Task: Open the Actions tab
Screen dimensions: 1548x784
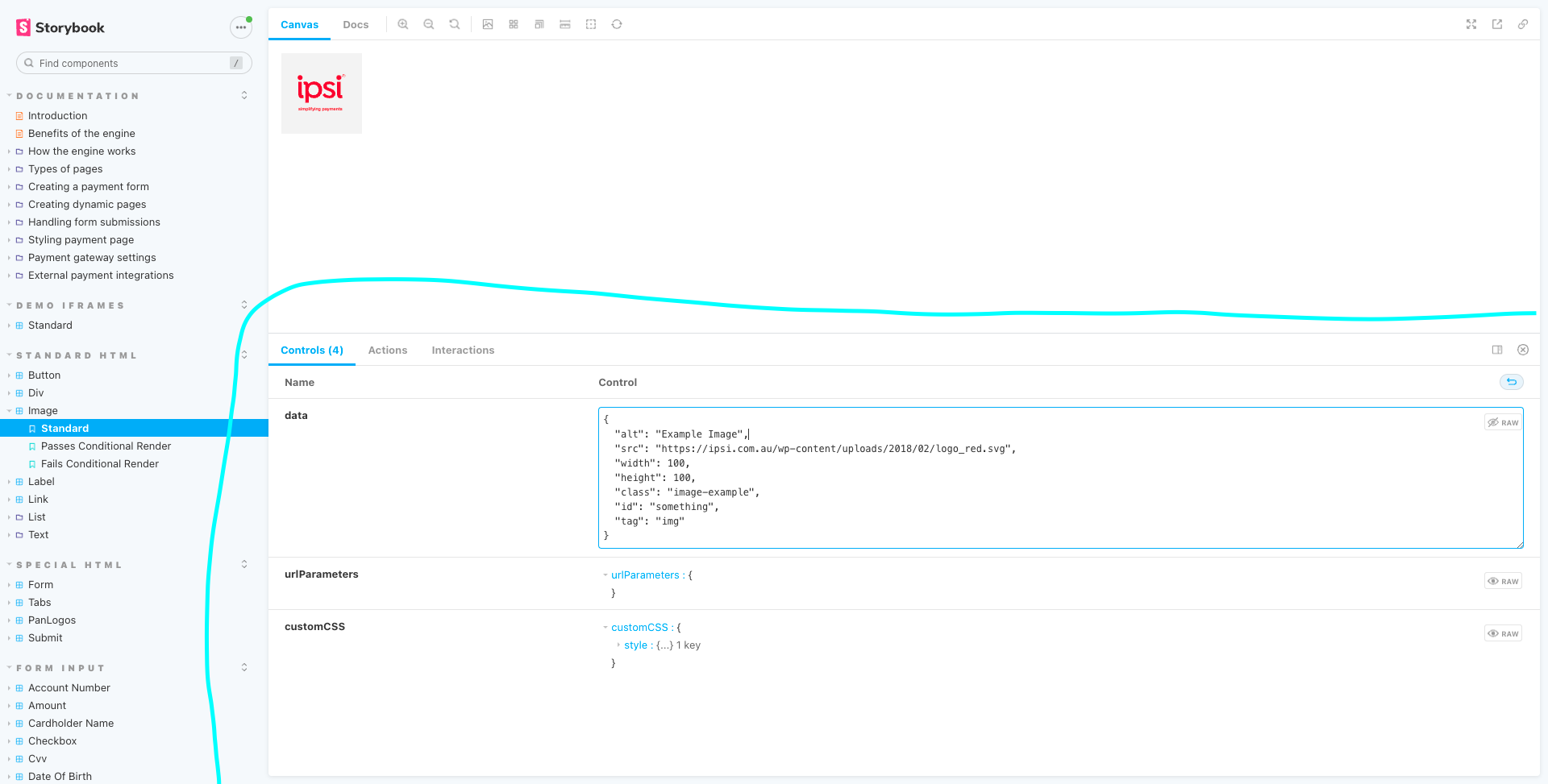Action: (388, 351)
